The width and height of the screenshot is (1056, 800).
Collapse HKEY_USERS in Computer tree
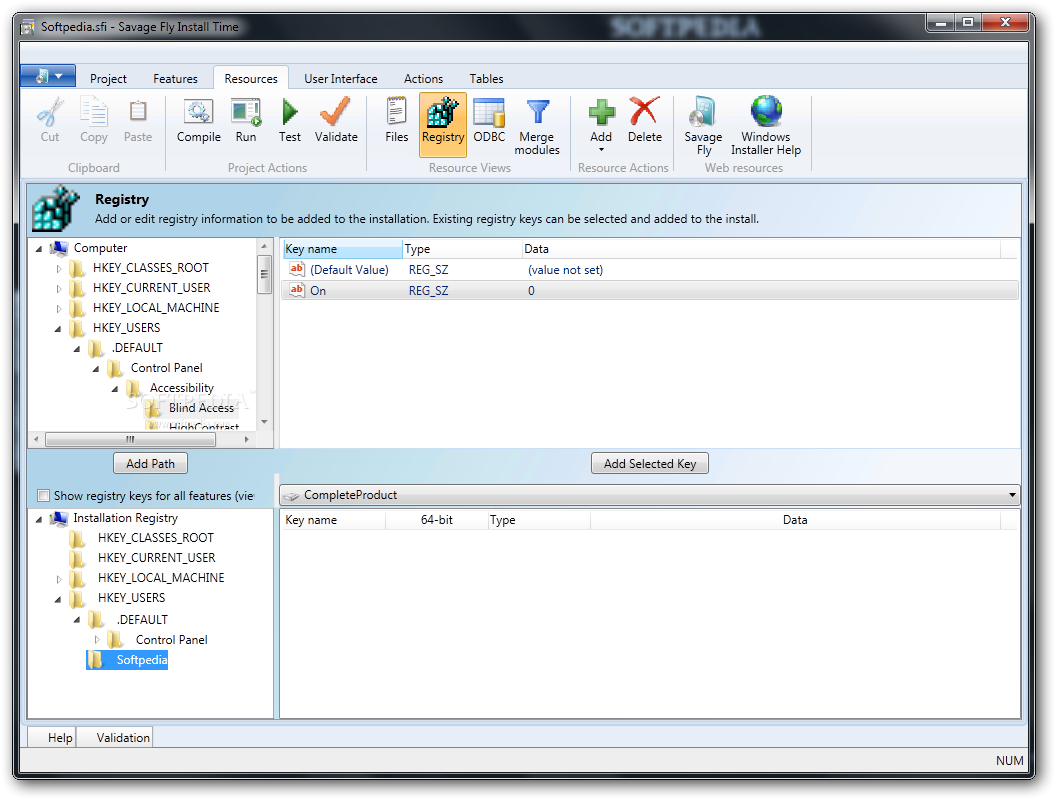point(58,329)
